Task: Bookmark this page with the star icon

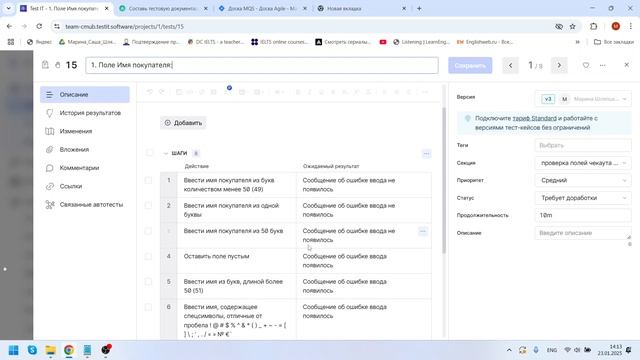Action: (x=573, y=27)
